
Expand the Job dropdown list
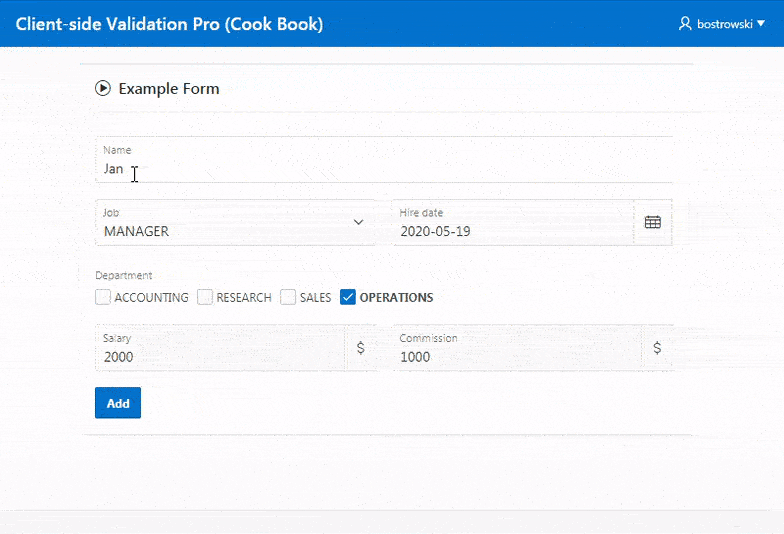[235, 231]
